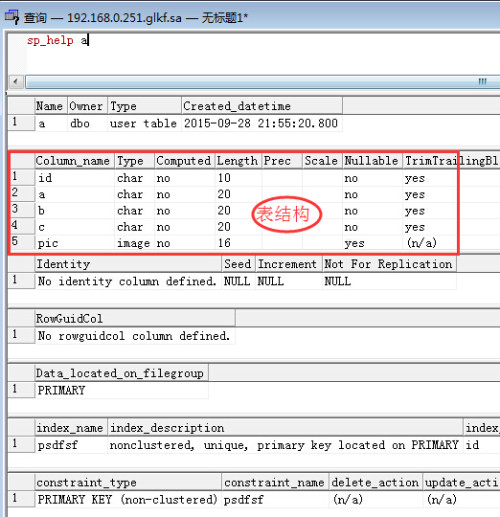Click the 'PRIMARY KEY (non-clustered)' constraint cell
Screen dimensions: 500x517
[128, 500]
